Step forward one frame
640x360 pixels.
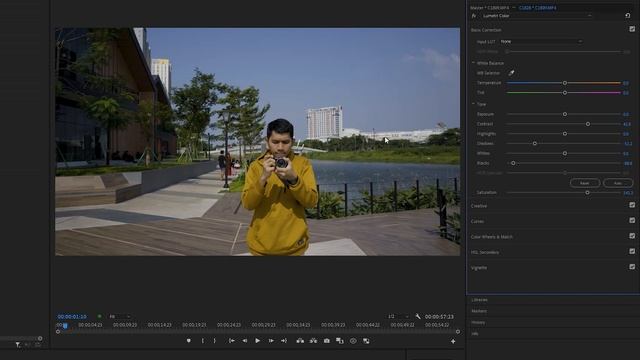point(271,341)
